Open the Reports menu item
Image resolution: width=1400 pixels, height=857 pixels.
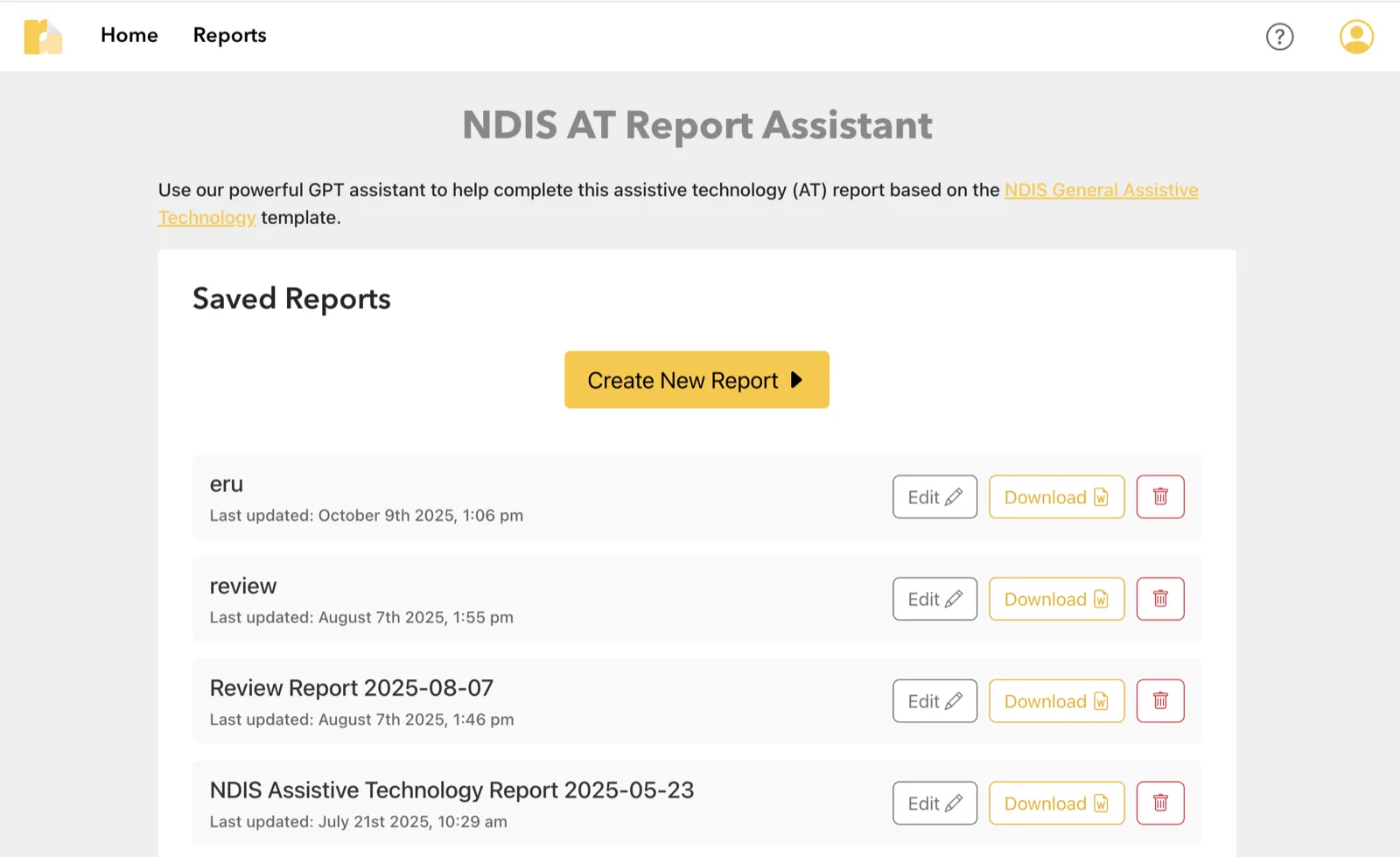229,35
